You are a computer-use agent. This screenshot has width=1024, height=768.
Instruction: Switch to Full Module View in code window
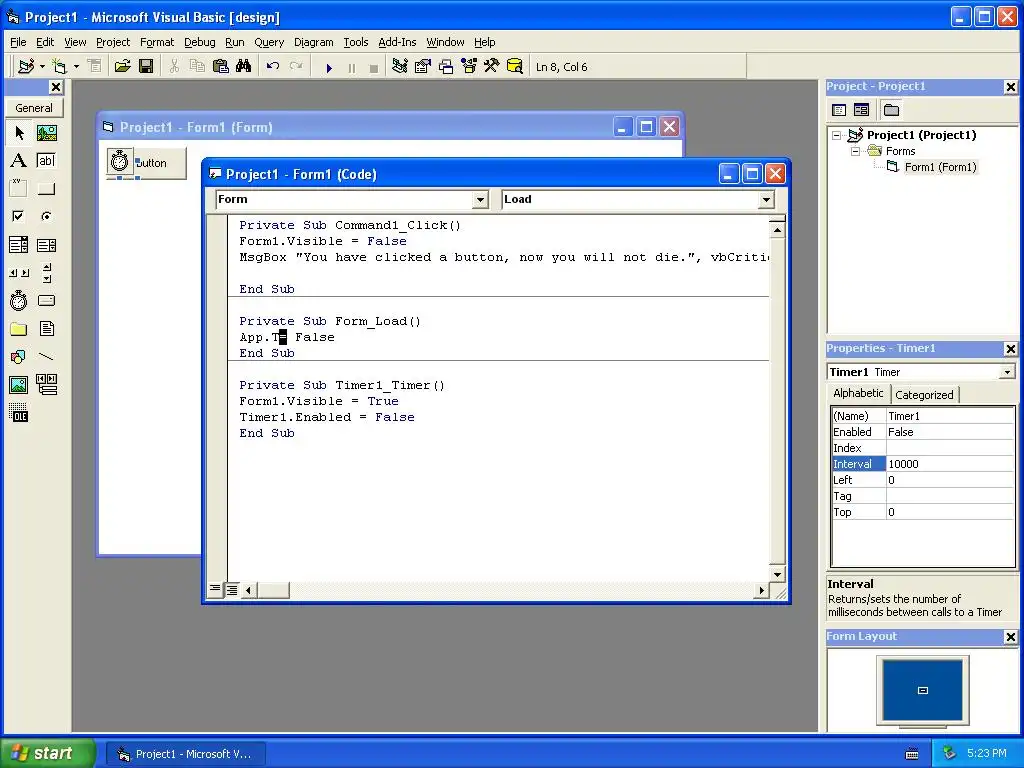[x=231, y=590]
